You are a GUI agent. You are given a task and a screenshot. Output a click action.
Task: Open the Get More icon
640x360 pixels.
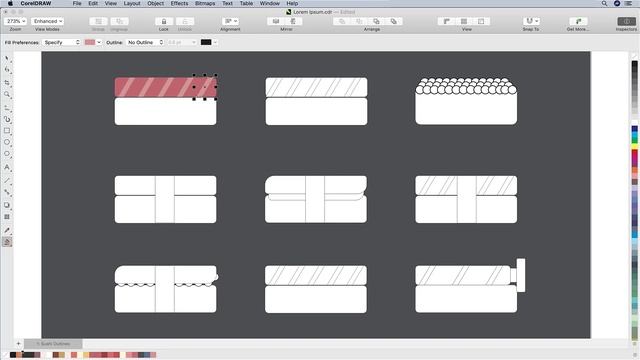(578, 21)
